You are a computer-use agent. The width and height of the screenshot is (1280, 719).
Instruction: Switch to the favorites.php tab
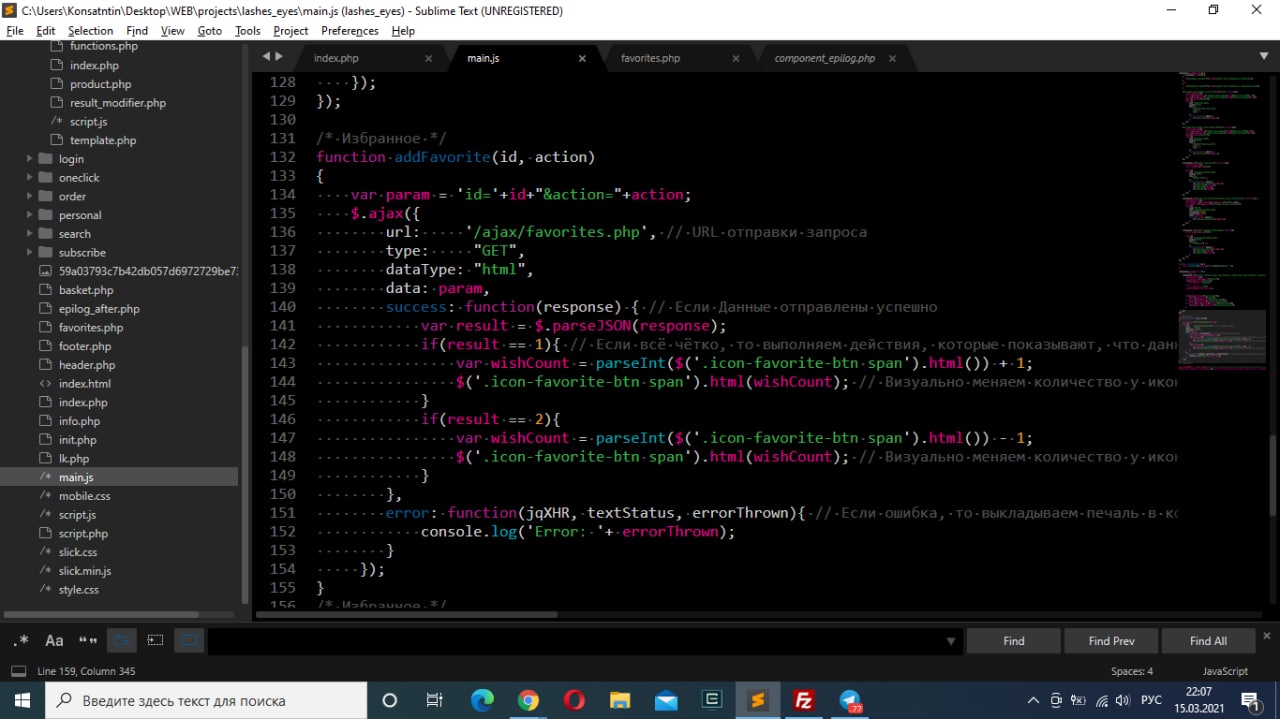[650, 58]
